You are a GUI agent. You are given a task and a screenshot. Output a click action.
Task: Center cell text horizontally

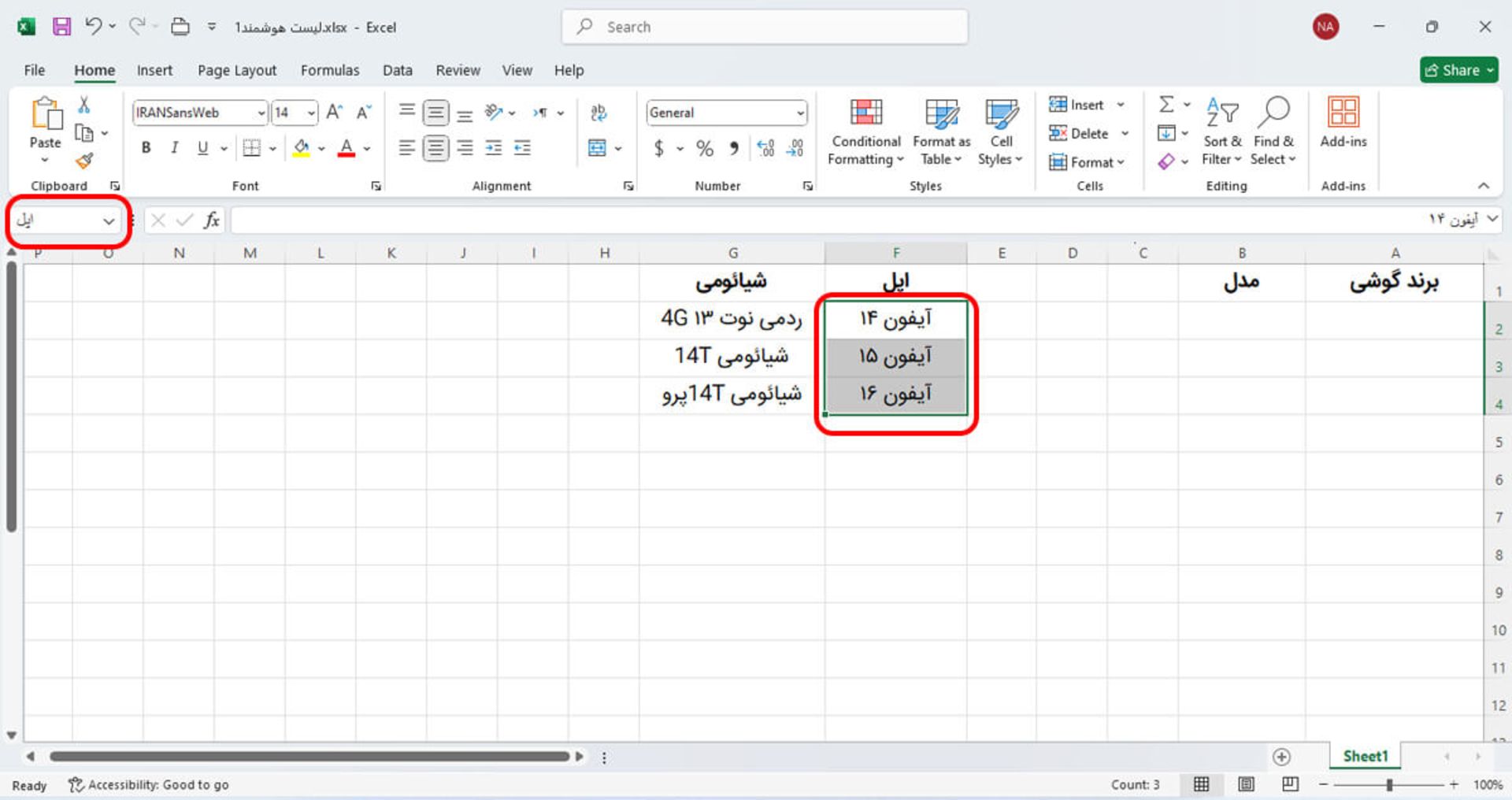pyautogui.click(x=435, y=147)
